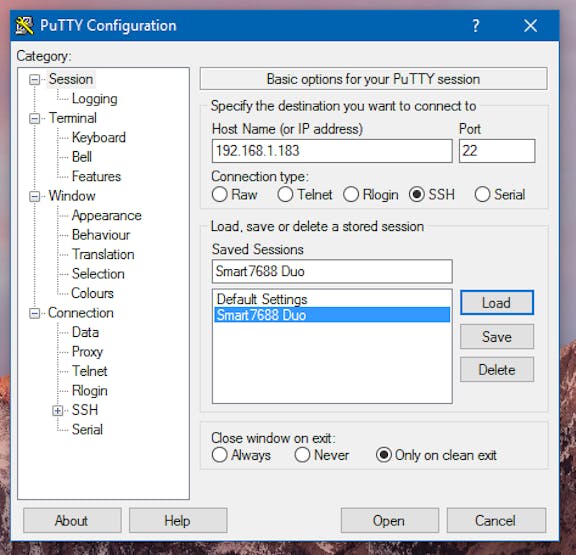
Task: Click the Save session button
Action: click(497, 336)
